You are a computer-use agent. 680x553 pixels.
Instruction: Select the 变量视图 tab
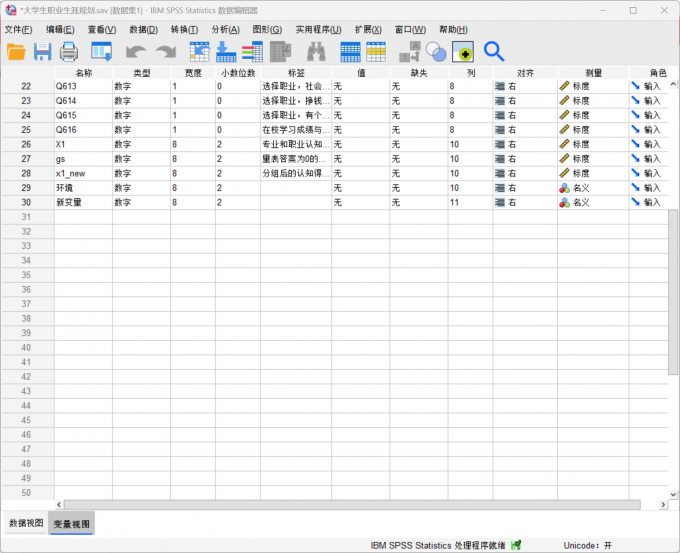(71, 523)
